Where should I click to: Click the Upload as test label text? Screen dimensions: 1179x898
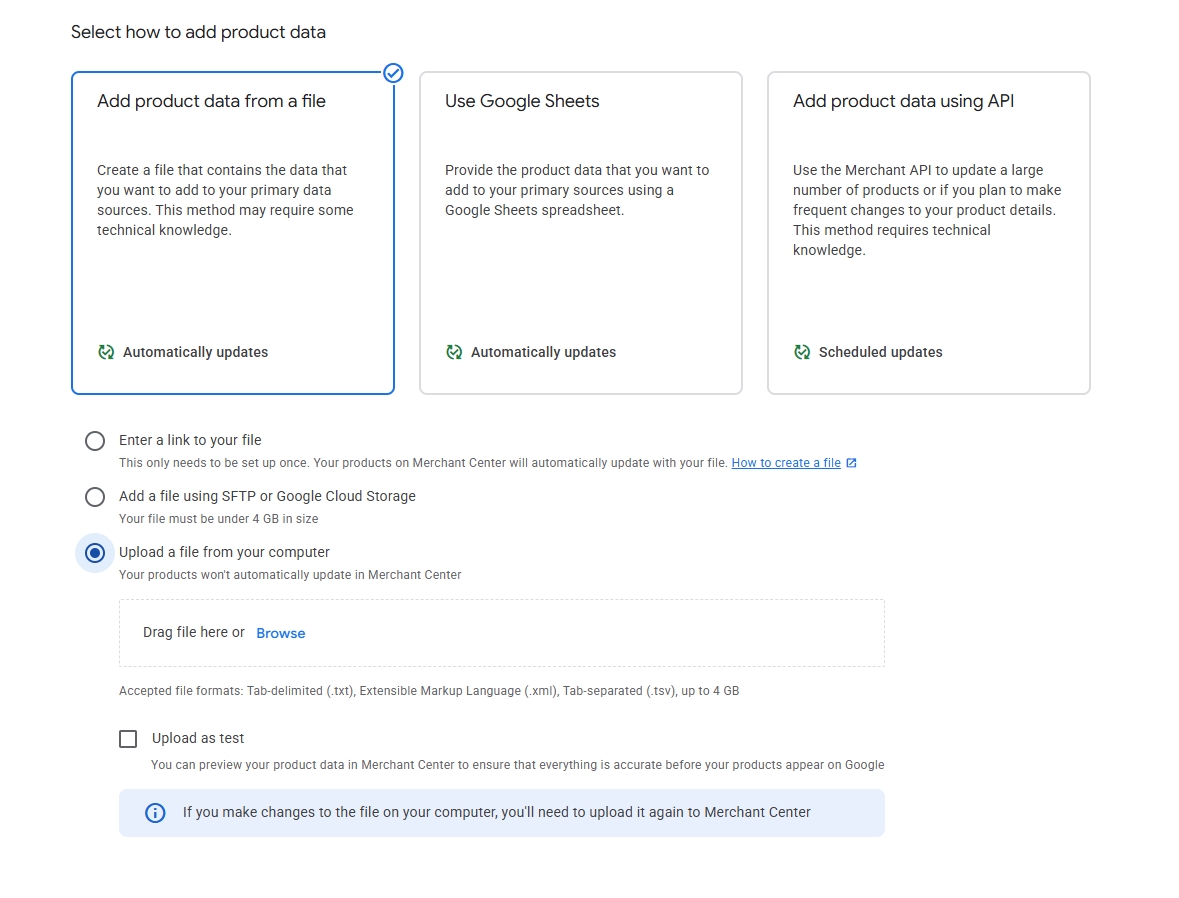tap(196, 738)
